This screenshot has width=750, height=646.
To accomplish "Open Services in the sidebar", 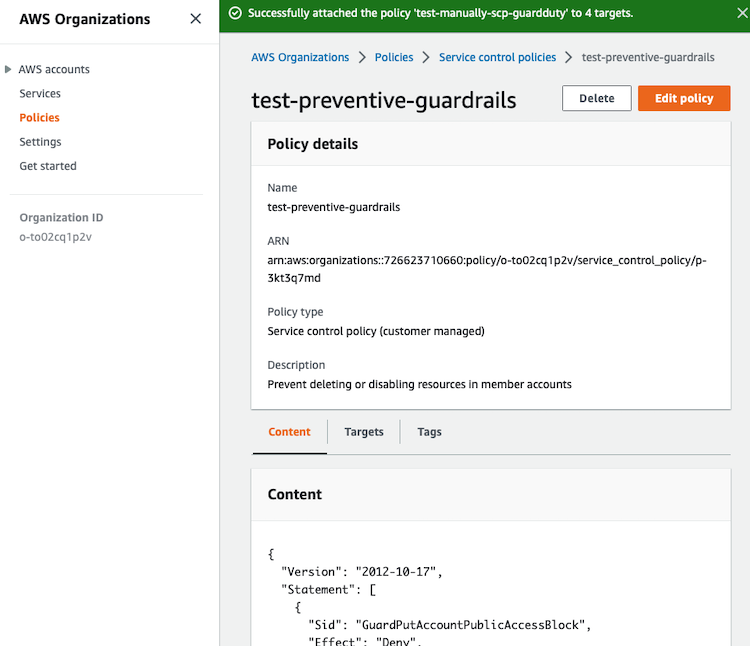I will click(40, 93).
